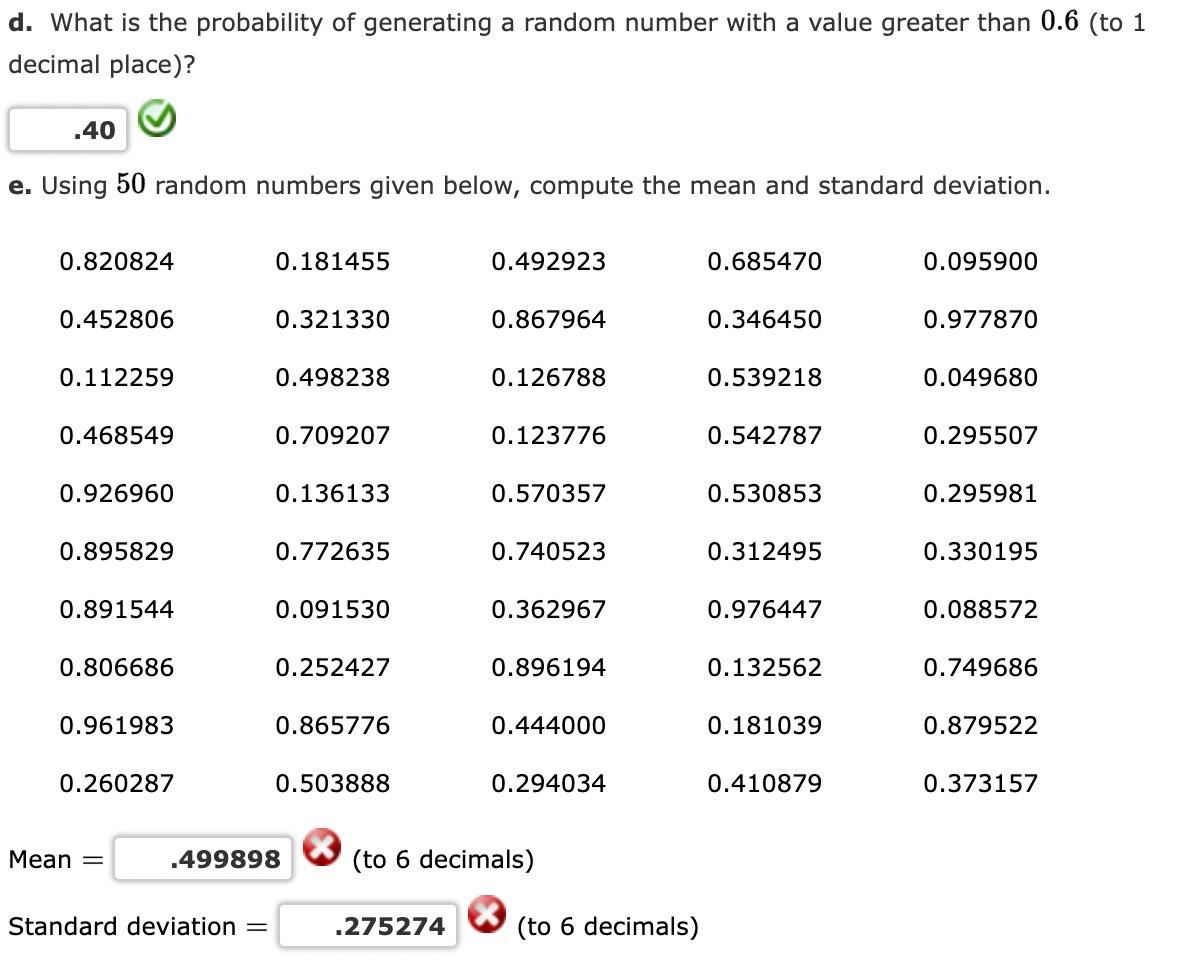Click the value 0.260287 in the last row

point(116,784)
